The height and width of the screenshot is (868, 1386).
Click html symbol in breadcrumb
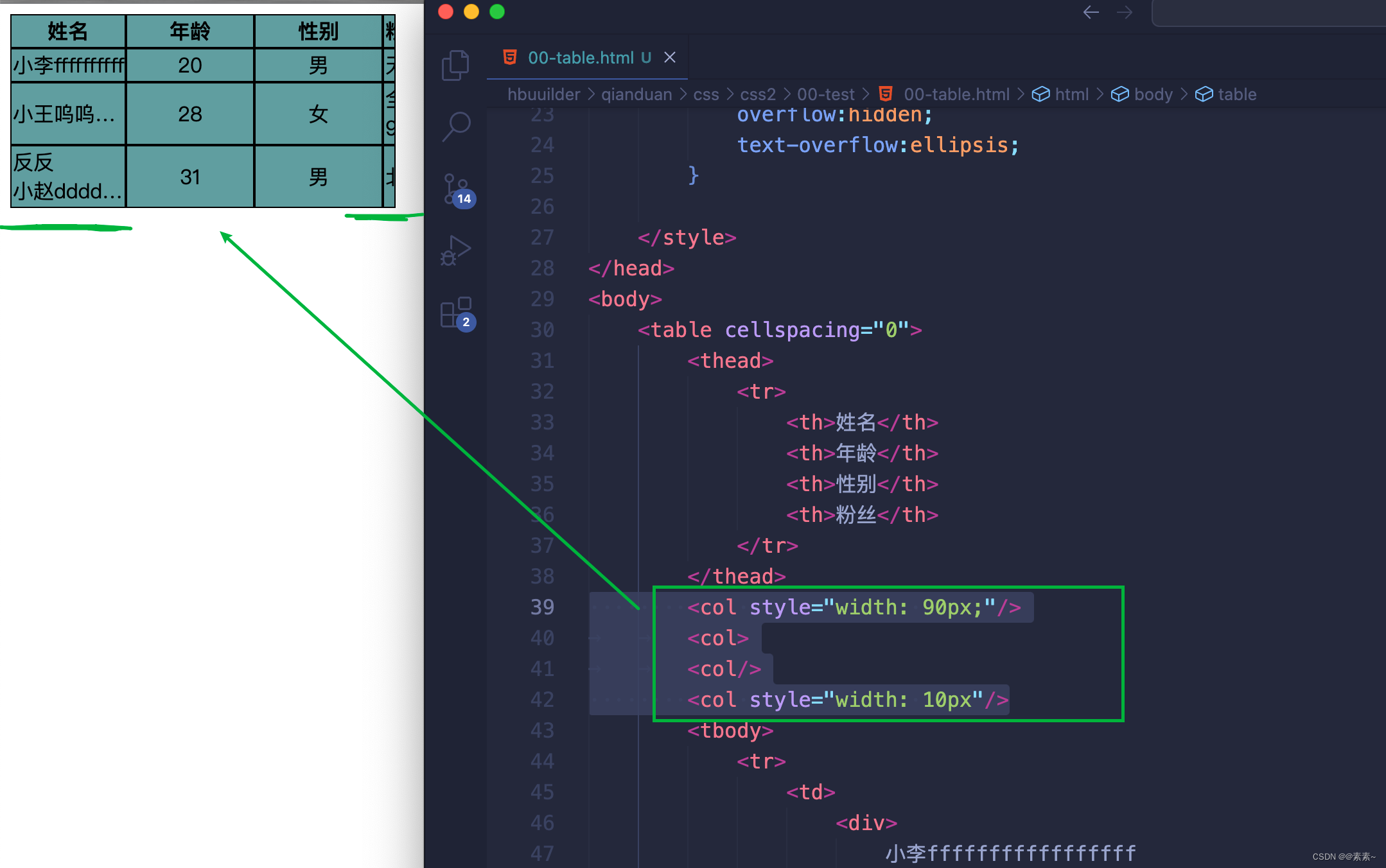pyautogui.click(x=1072, y=94)
